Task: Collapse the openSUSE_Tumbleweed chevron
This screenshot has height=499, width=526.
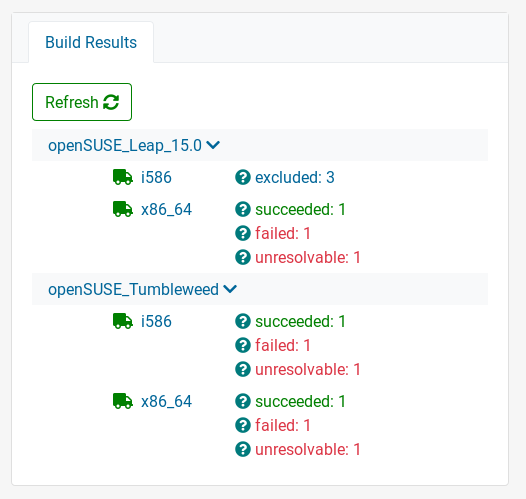Action: point(230,289)
